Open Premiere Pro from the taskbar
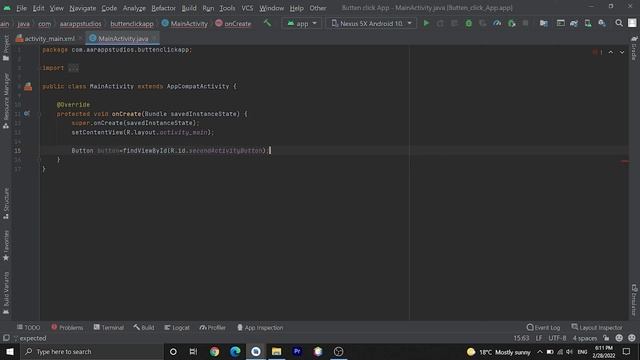 coord(297,351)
